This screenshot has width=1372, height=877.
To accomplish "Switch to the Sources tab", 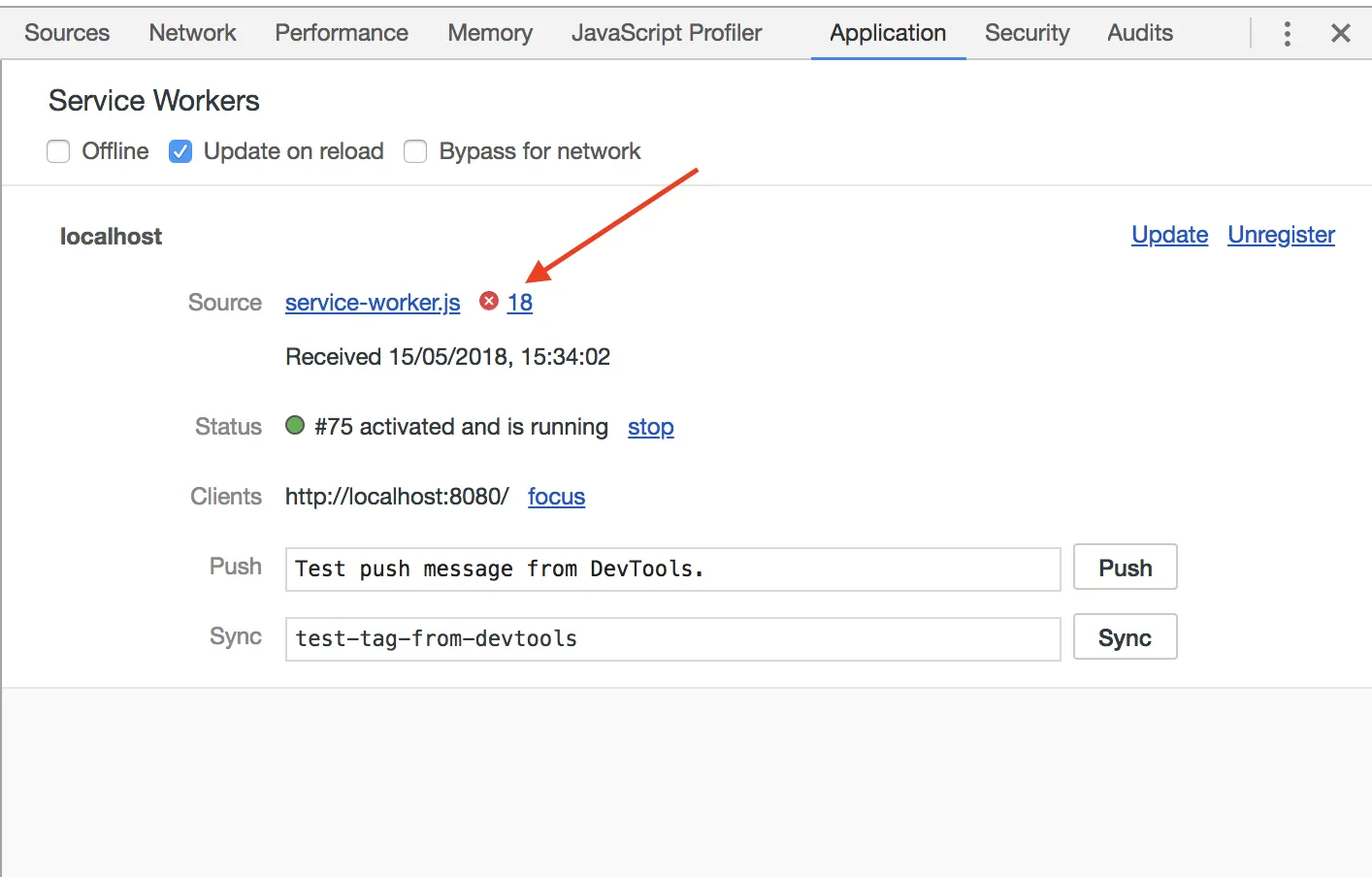I will (67, 33).
